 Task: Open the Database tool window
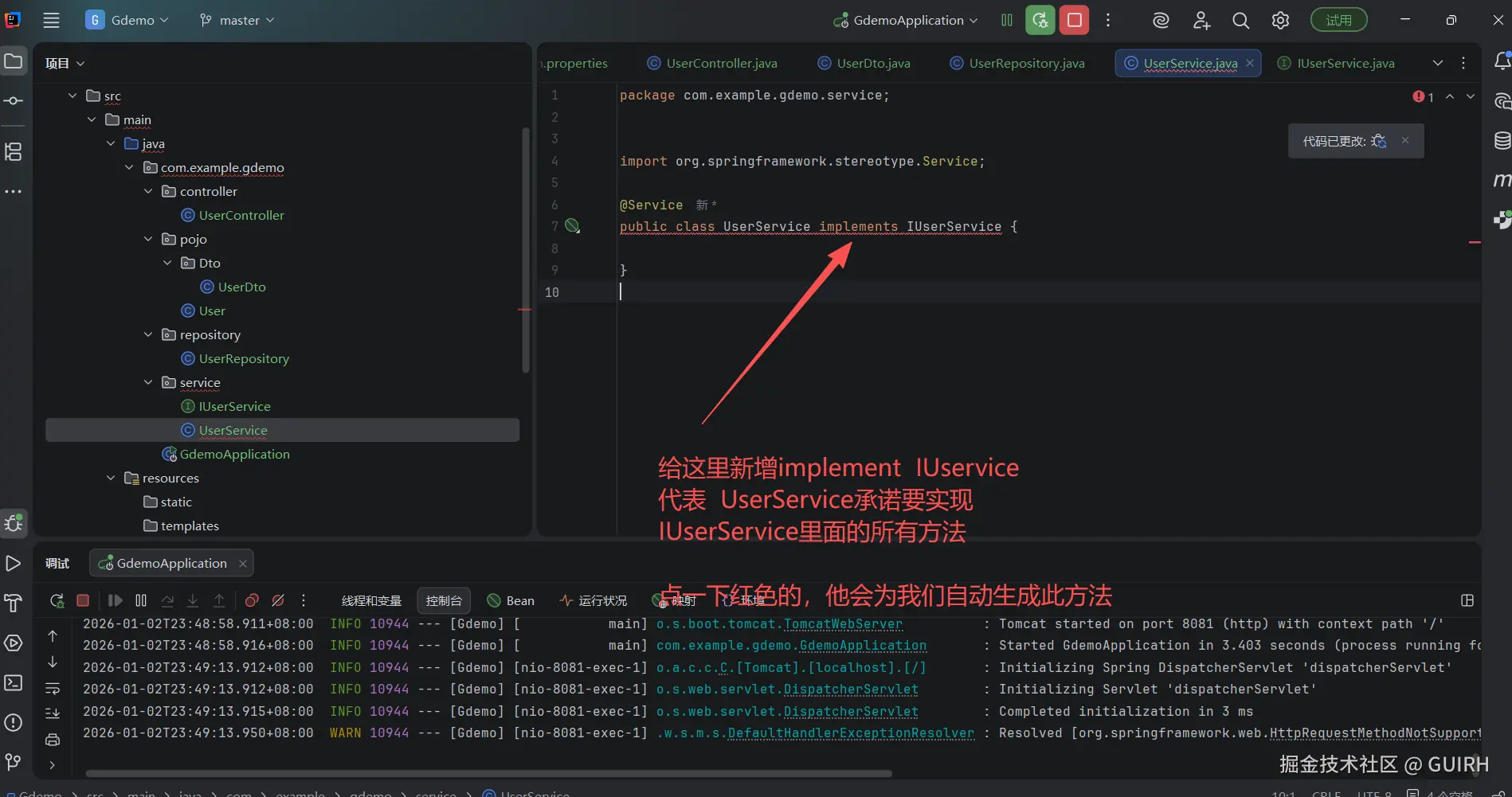(x=1502, y=141)
